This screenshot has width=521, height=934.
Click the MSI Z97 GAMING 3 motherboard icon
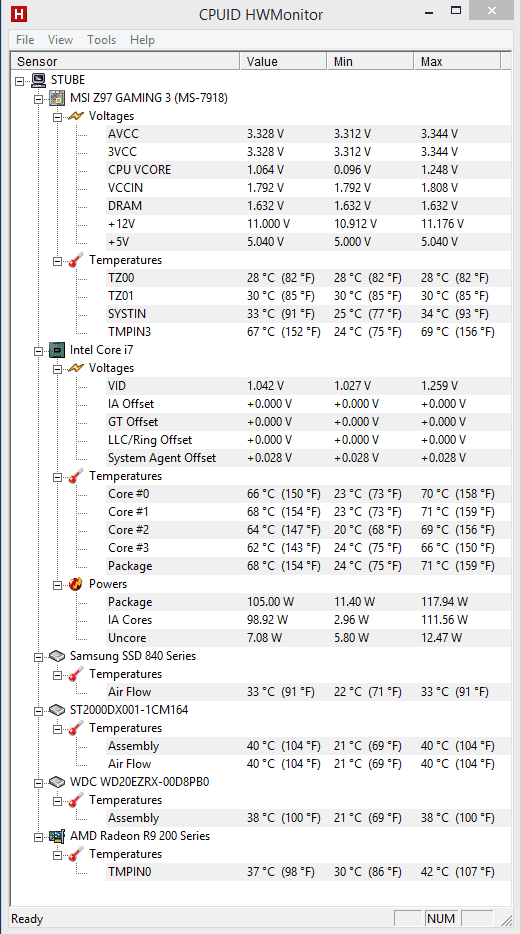(x=57, y=98)
